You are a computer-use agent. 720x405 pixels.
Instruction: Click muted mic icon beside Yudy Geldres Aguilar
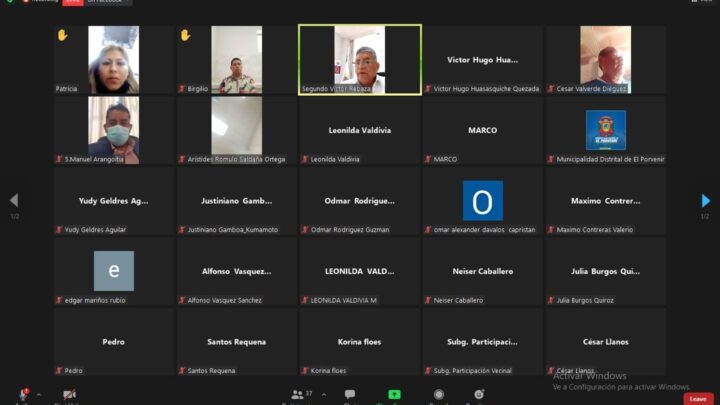[59, 229]
